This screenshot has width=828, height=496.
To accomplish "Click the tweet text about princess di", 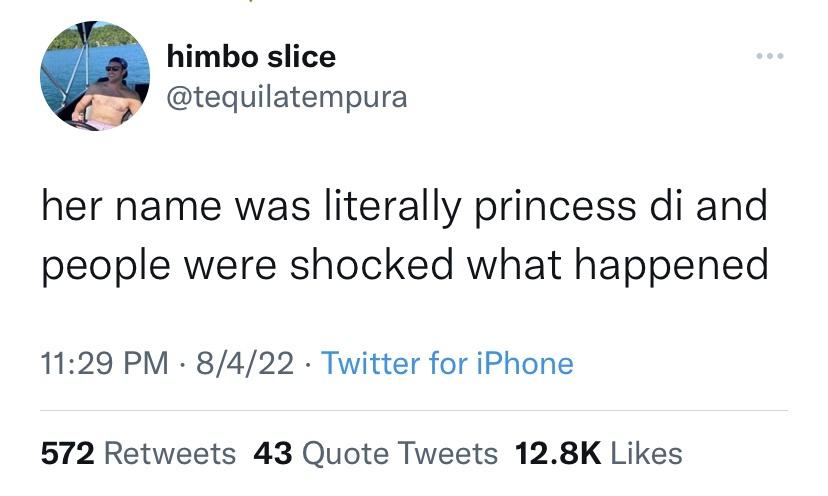I will coord(404,236).
